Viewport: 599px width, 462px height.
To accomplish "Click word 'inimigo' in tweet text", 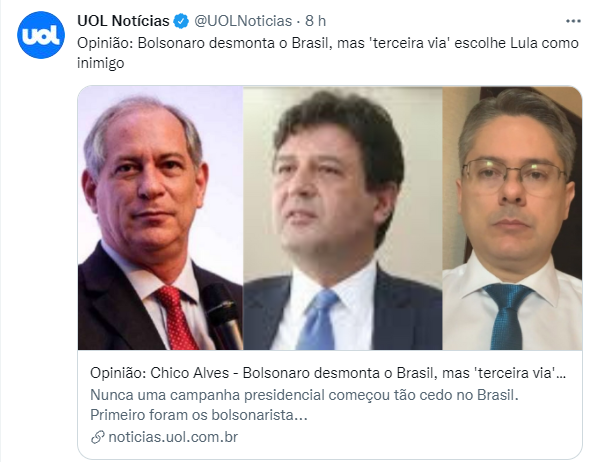I will tap(100, 63).
